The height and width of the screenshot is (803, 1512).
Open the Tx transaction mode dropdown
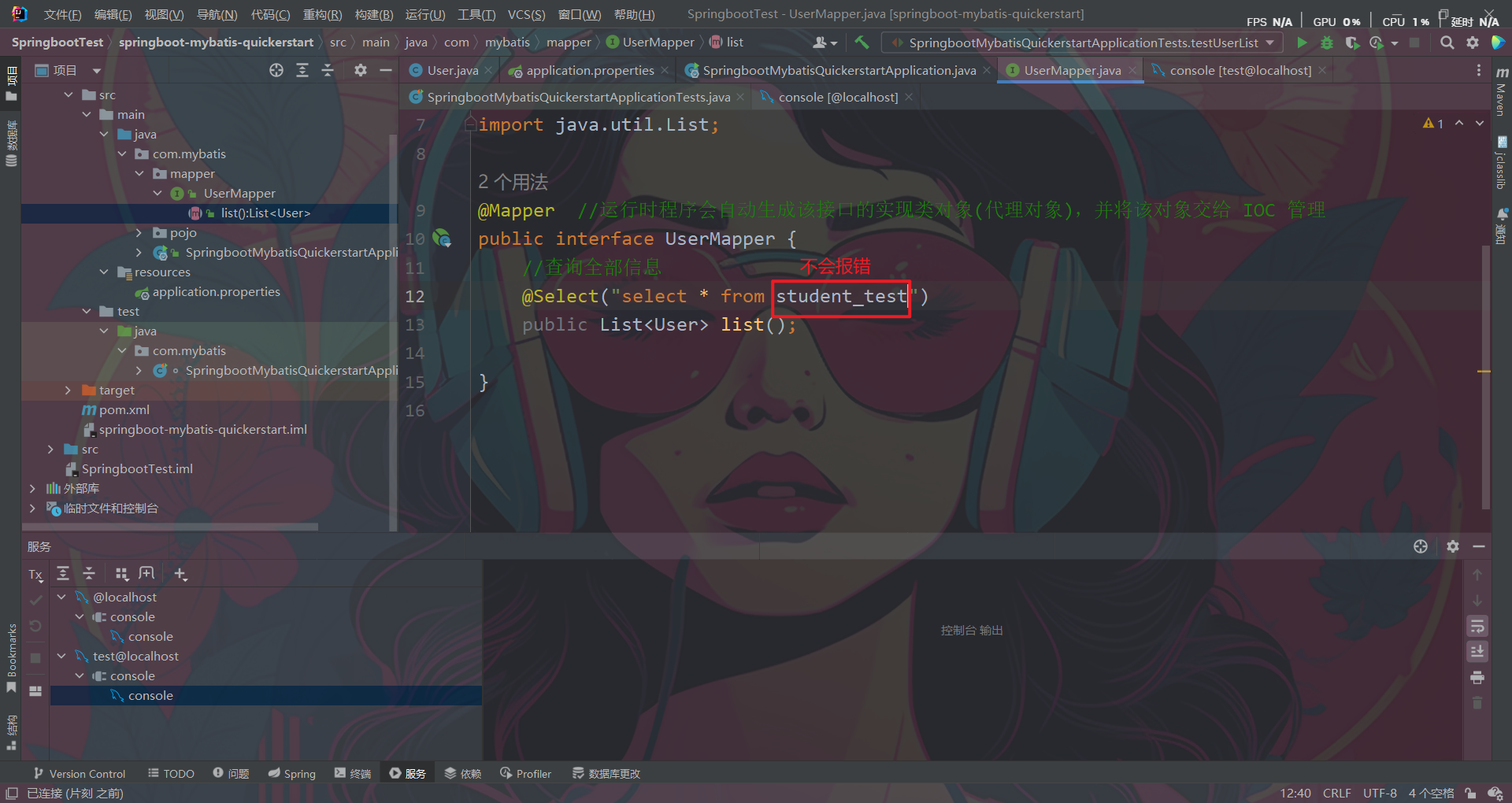[x=35, y=575]
